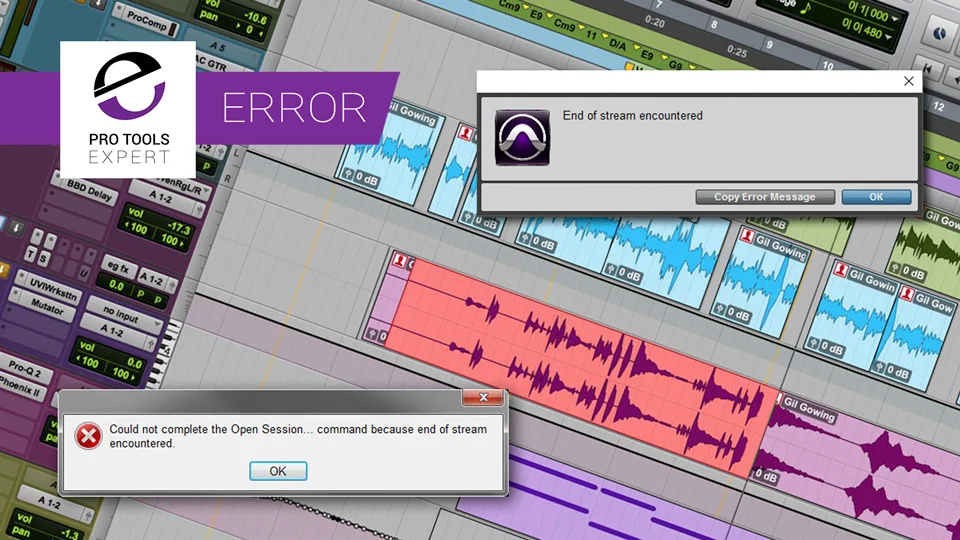Click bar 9 on the ruler
This screenshot has height=540, width=960.
tap(770, 45)
